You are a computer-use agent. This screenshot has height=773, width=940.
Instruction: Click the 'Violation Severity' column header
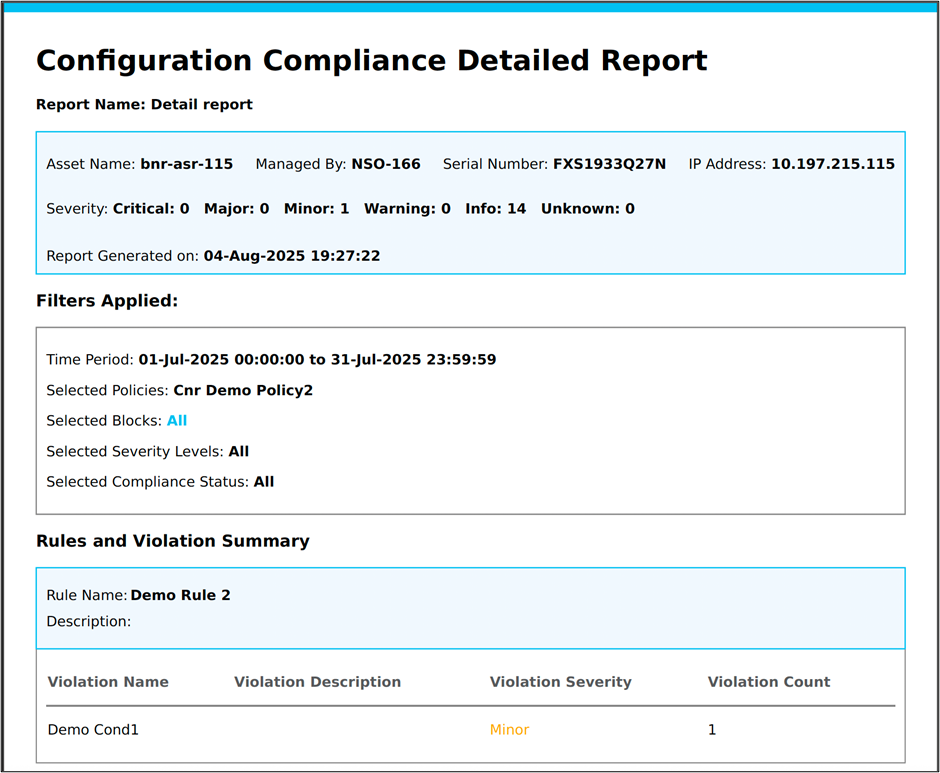(x=560, y=682)
